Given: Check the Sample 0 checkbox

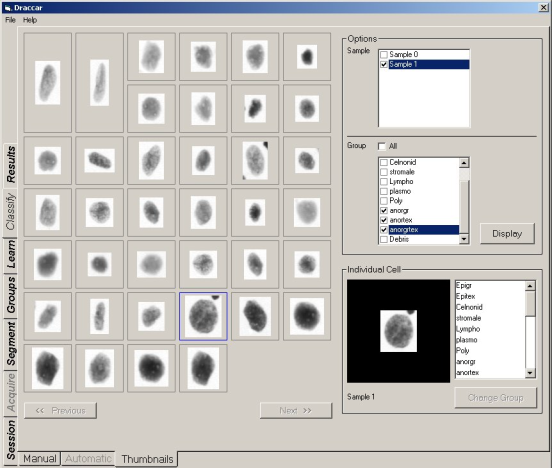Looking at the screenshot, I should click(x=384, y=55).
